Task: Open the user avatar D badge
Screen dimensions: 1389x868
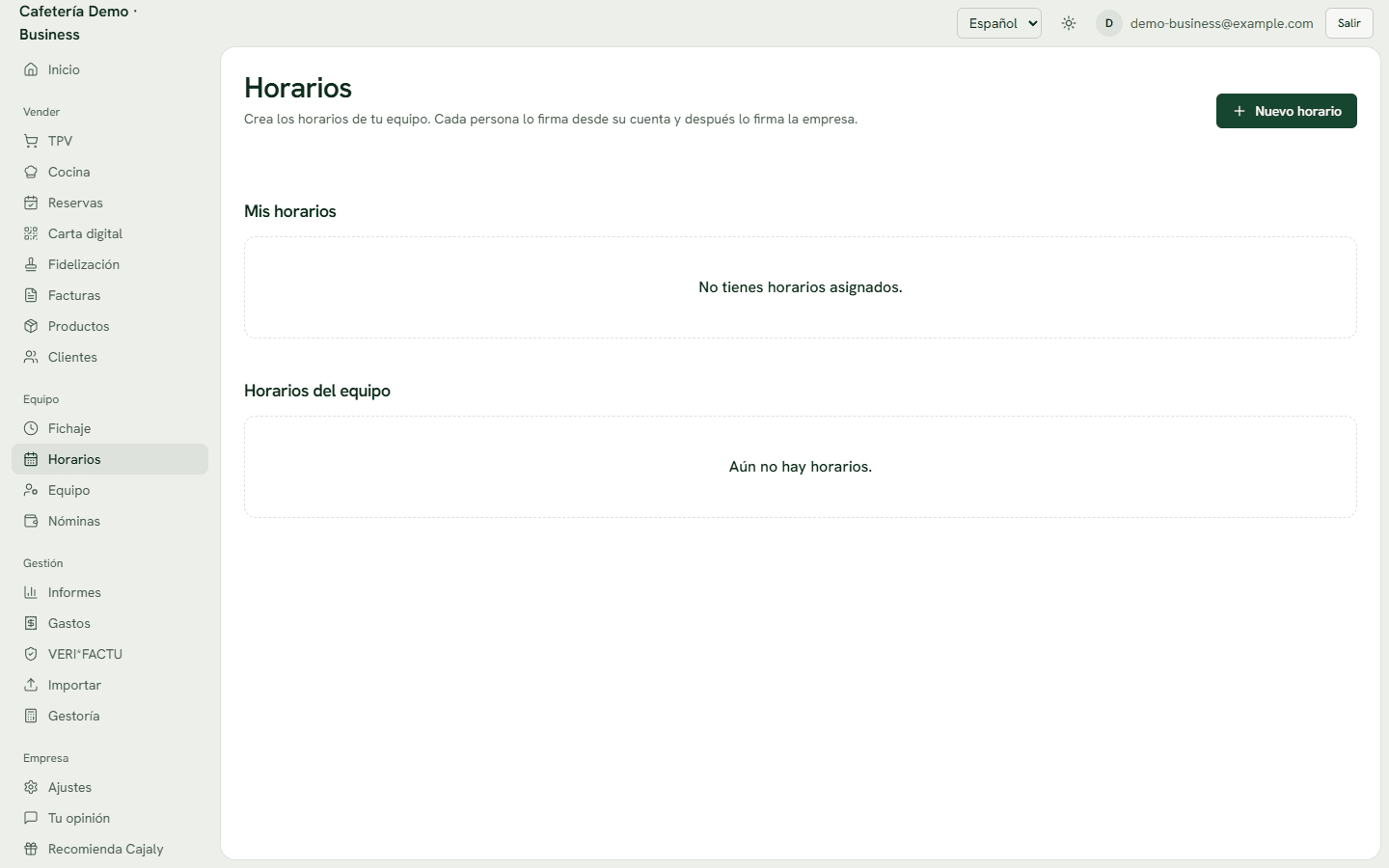Action: click(x=1109, y=23)
